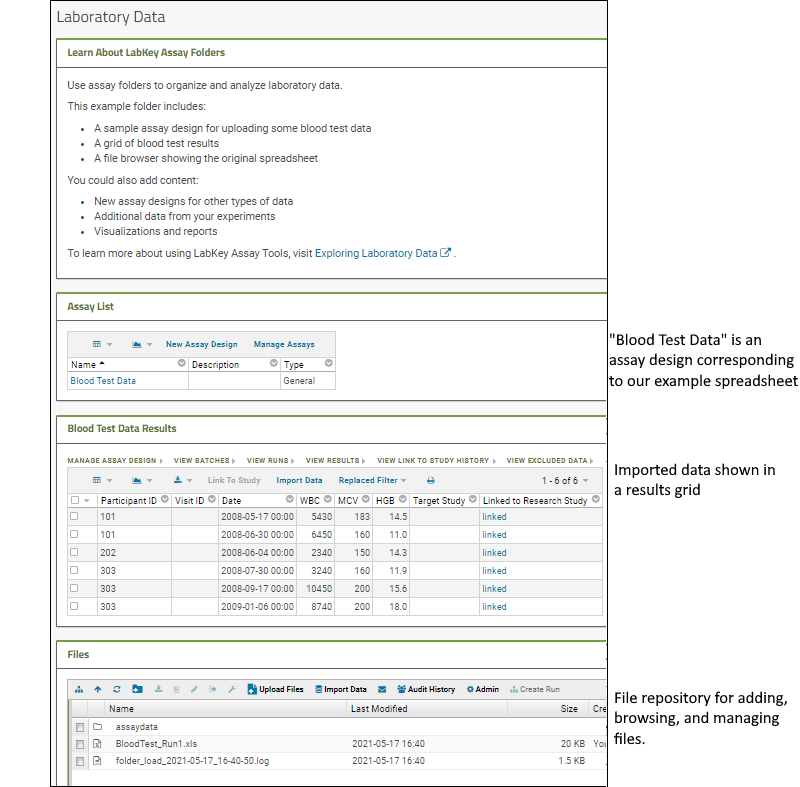Check the row with date 2008-06-30
This screenshot has height=787, width=800.
coord(74,534)
